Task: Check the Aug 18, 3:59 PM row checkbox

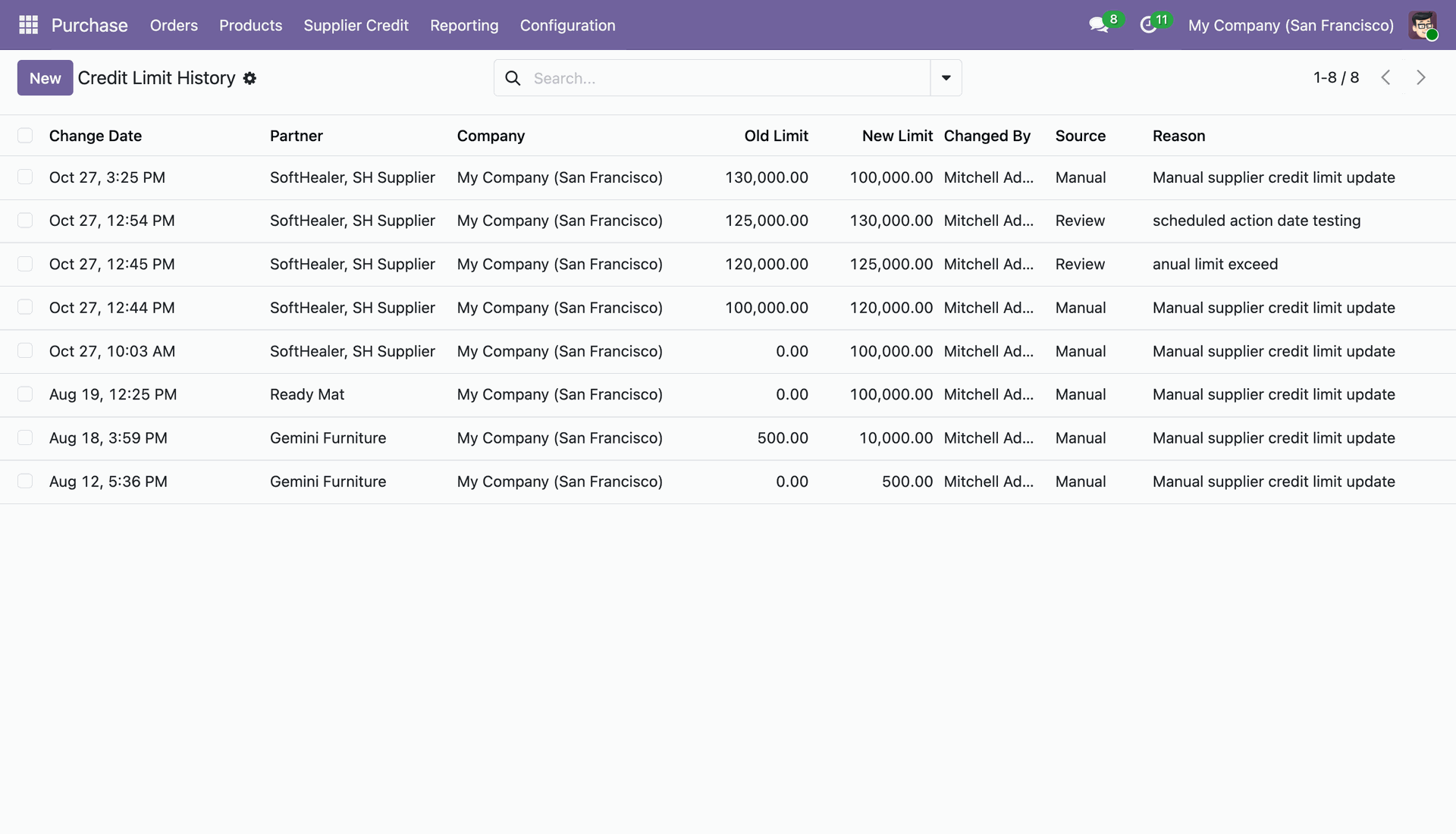Action: point(25,438)
